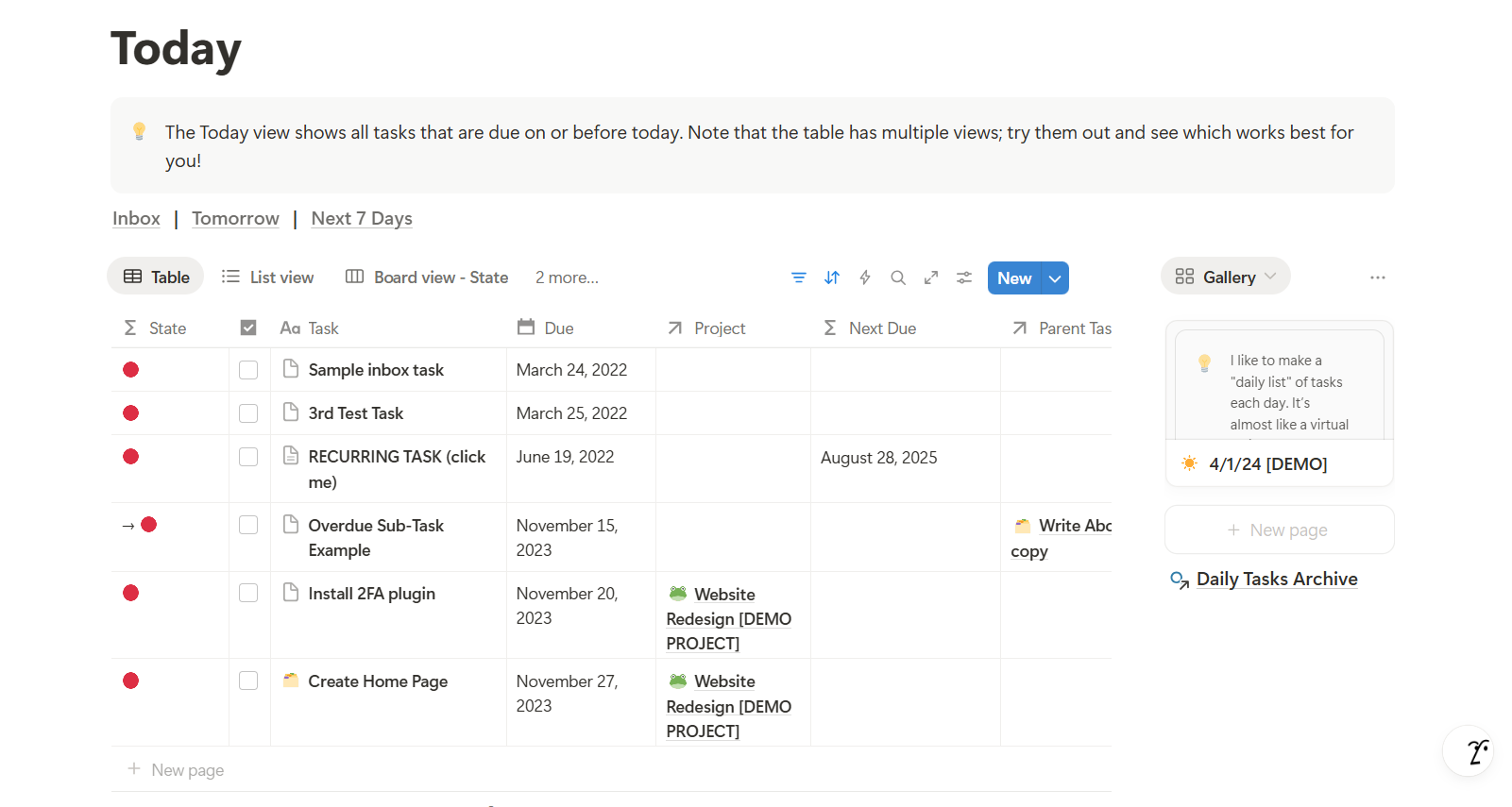
Task: Expand the New button dropdown arrow
Action: (1055, 278)
